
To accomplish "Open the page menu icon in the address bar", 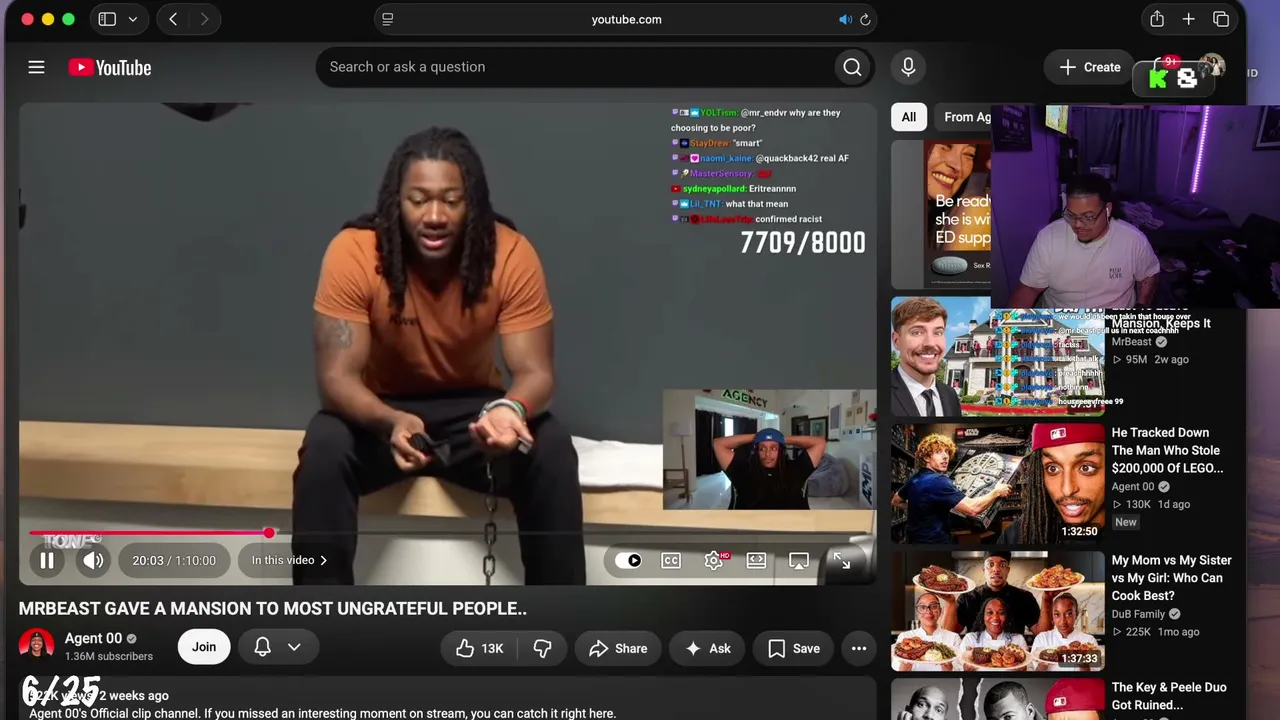I will (388, 19).
